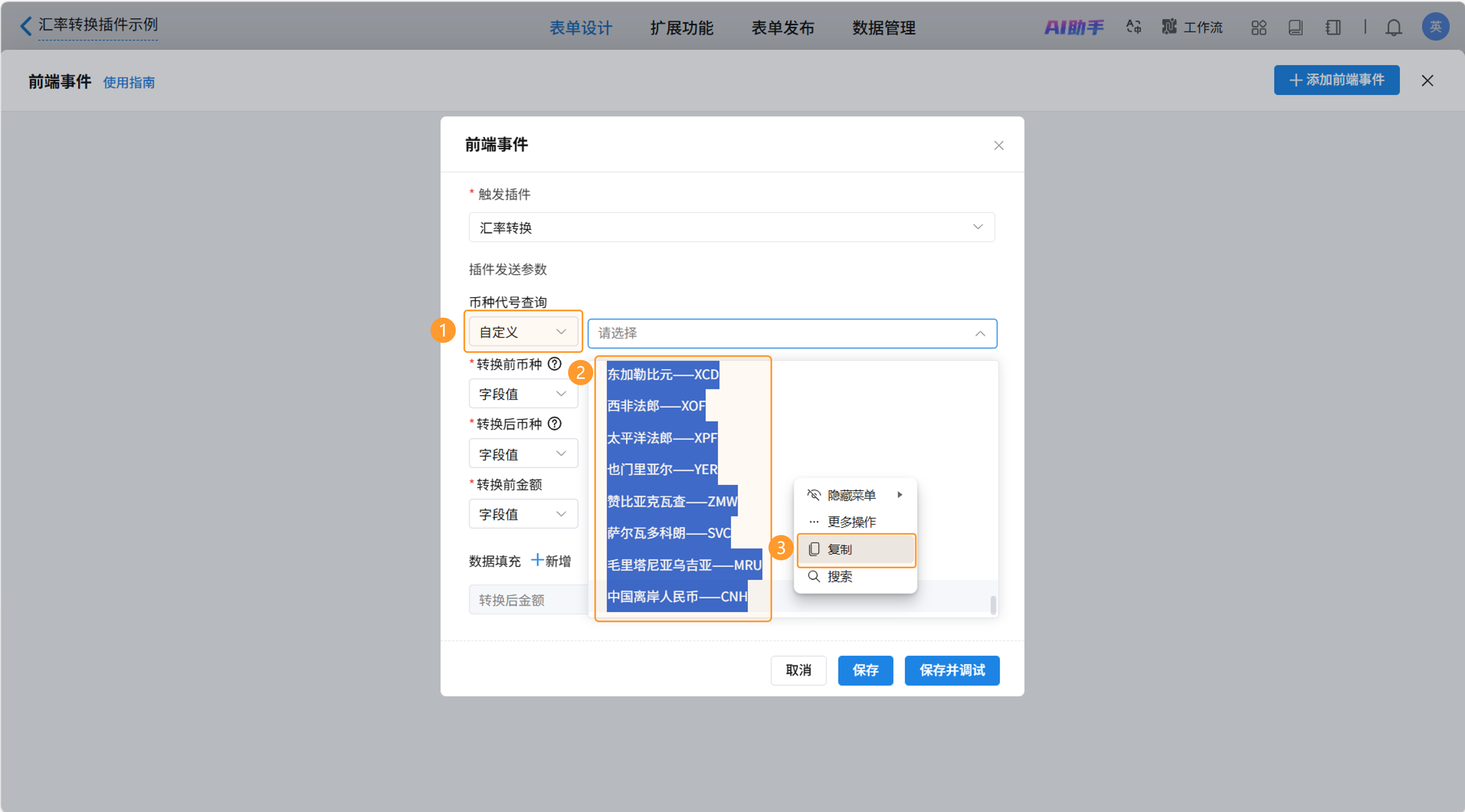Open the 使用指南 link

tap(129, 83)
